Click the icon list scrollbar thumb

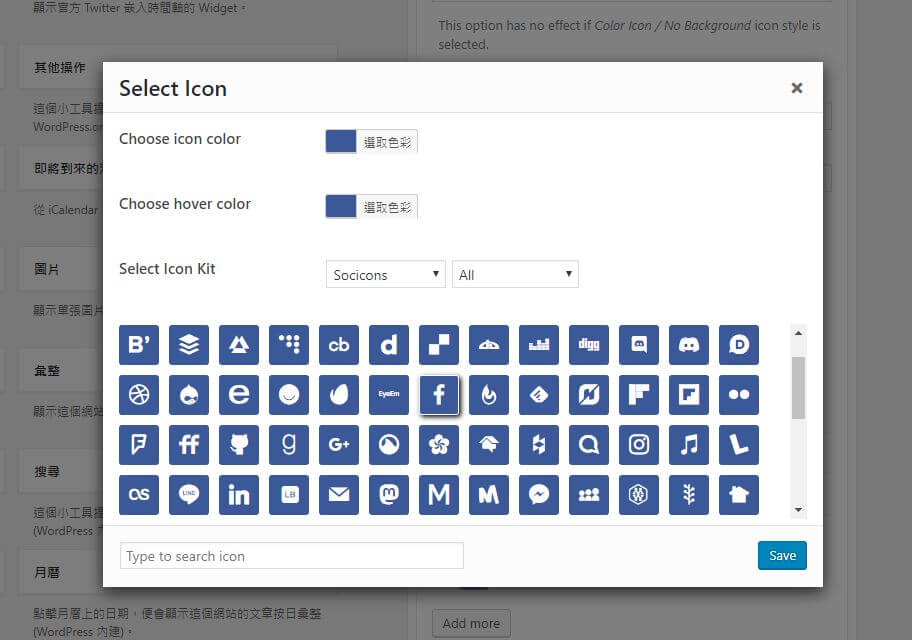pyautogui.click(x=799, y=387)
